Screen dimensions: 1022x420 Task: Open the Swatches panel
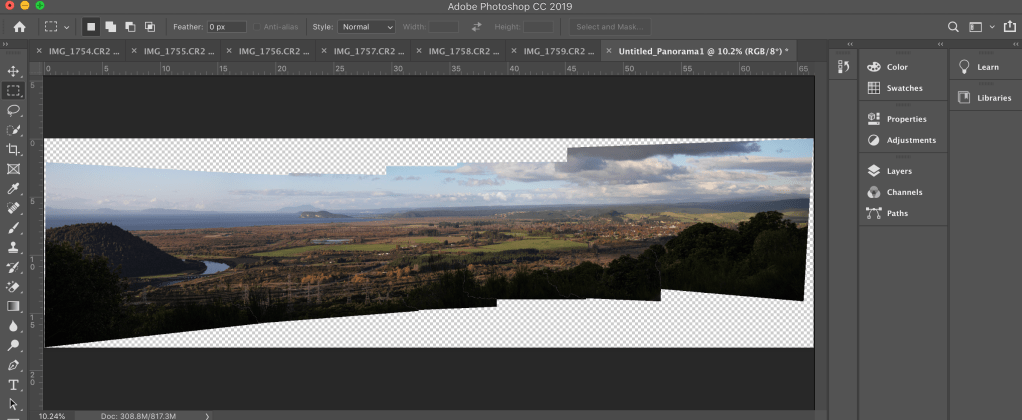[x=904, y=88]
